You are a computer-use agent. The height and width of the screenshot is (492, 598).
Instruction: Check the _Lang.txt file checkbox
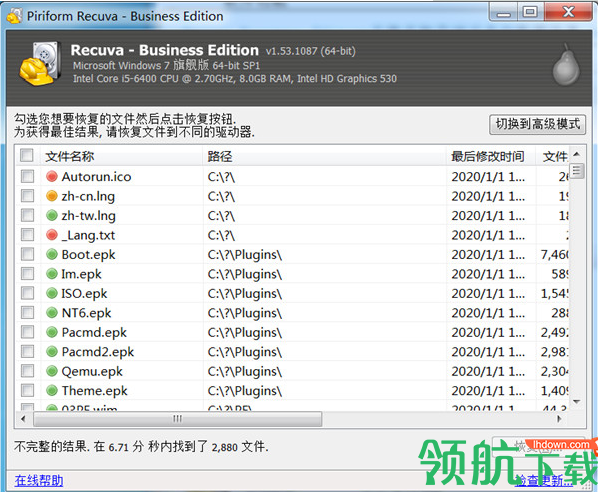[x=27, y=235]
